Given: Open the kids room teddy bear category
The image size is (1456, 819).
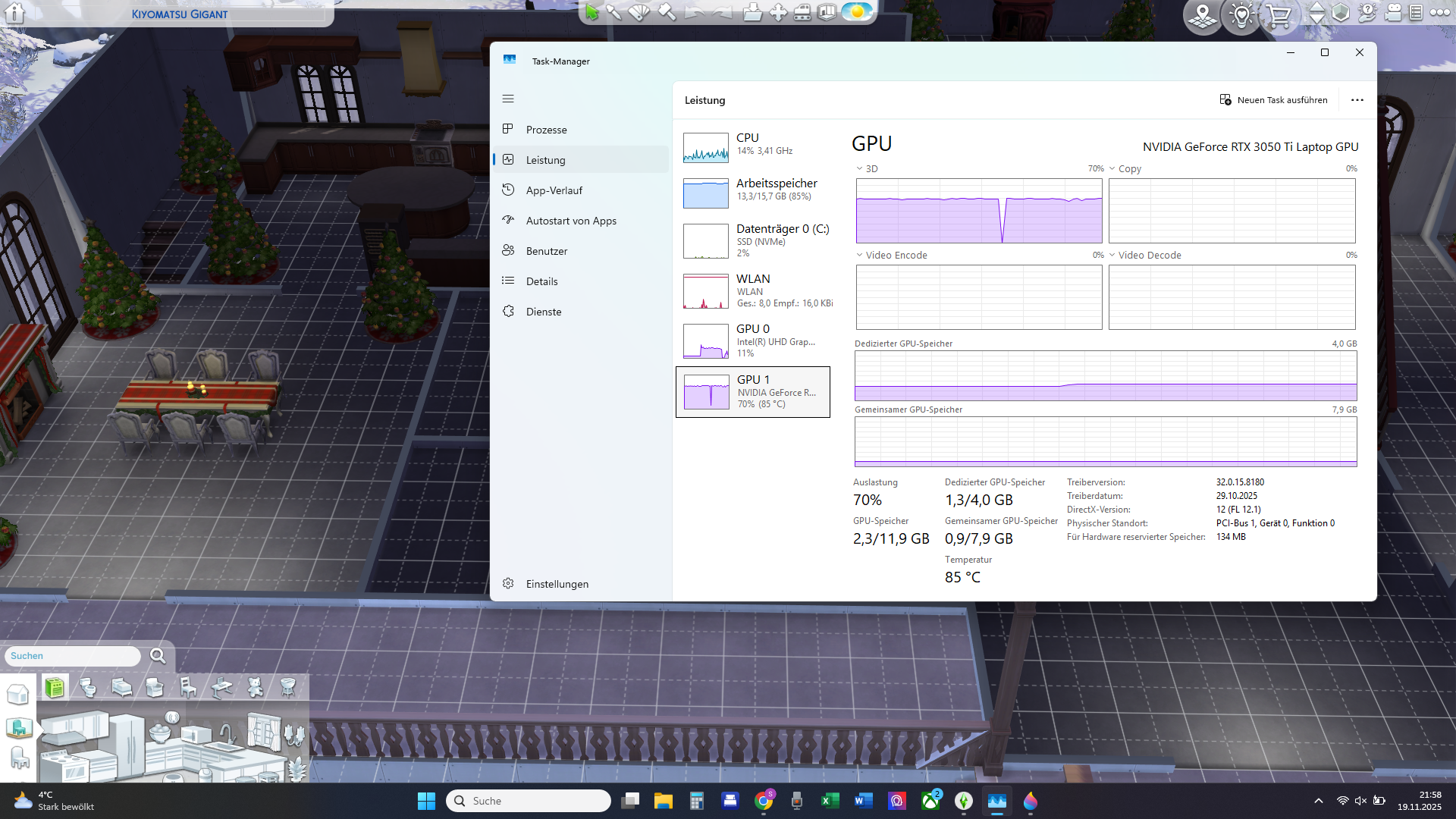Looking at the screenshot, I should click(x=256, y=687).
